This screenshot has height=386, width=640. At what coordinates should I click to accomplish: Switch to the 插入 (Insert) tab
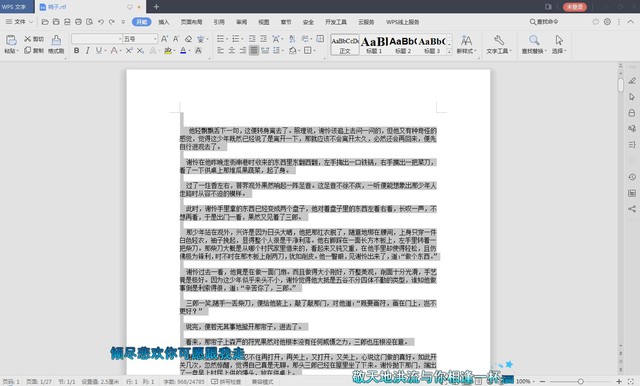click(x=164, y=22)
